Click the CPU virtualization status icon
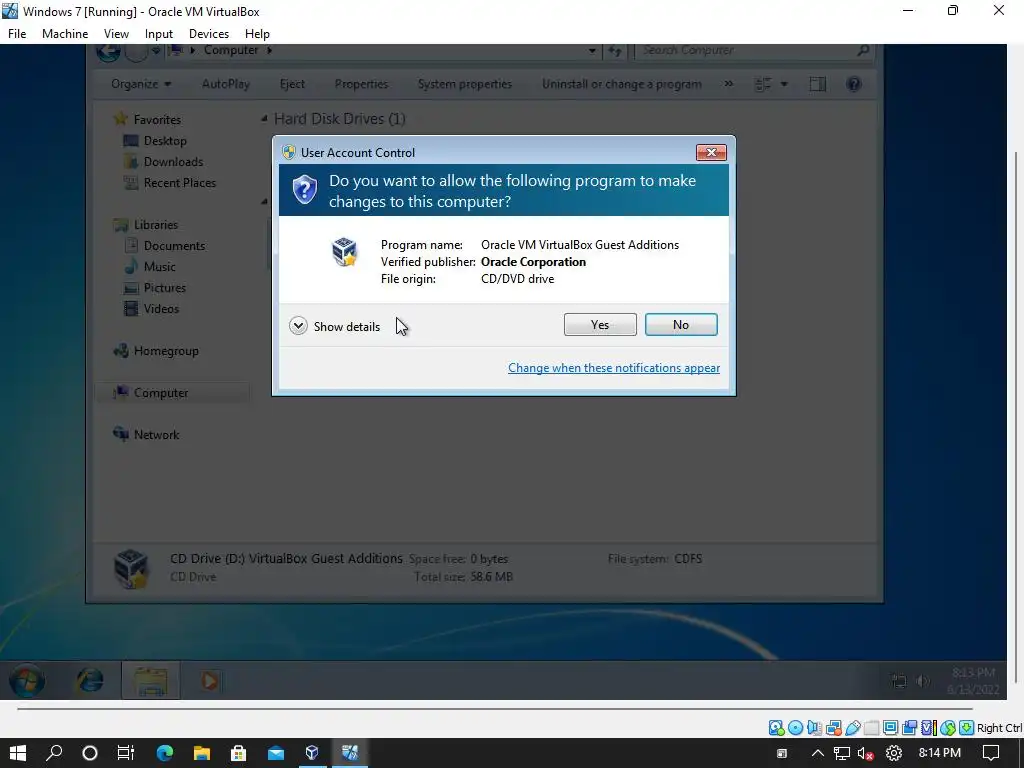The height and width of the screenshot is (768, 1024). [x=928, y=728]
